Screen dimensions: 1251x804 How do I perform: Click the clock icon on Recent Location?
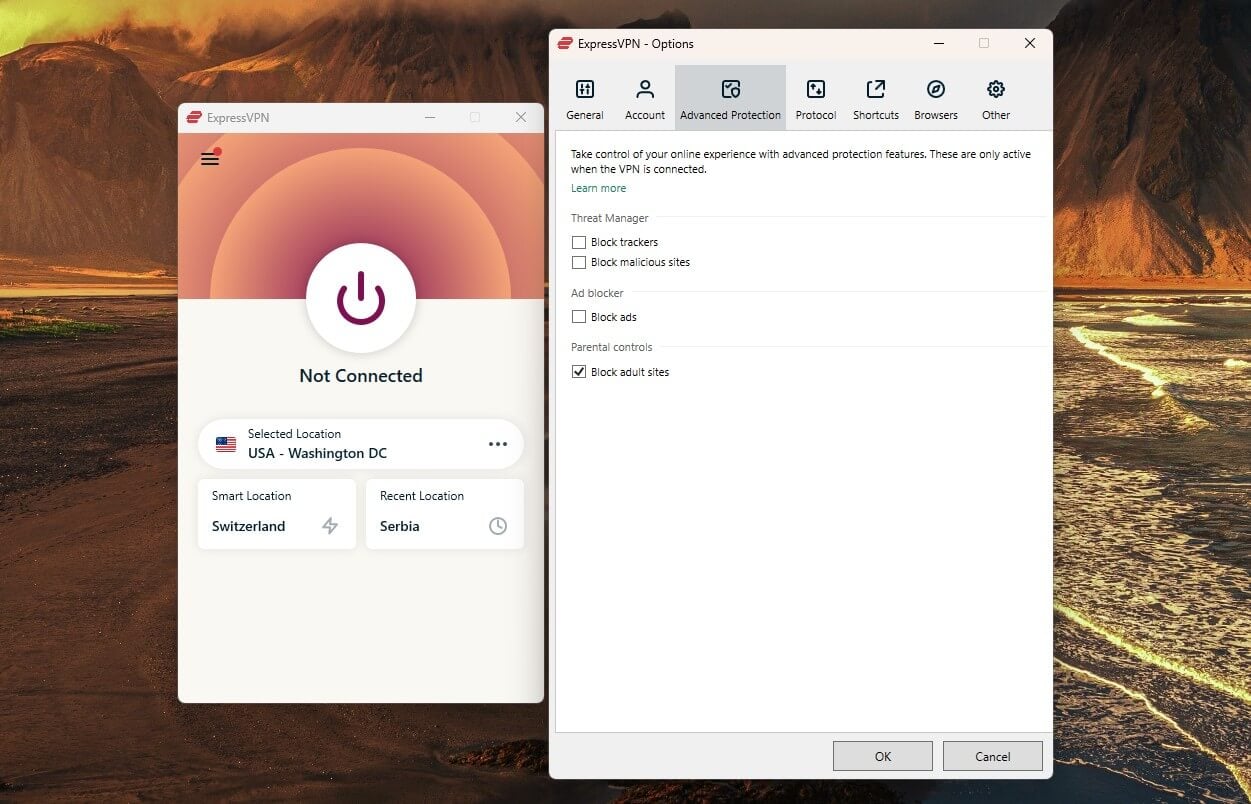click(497, 526)
